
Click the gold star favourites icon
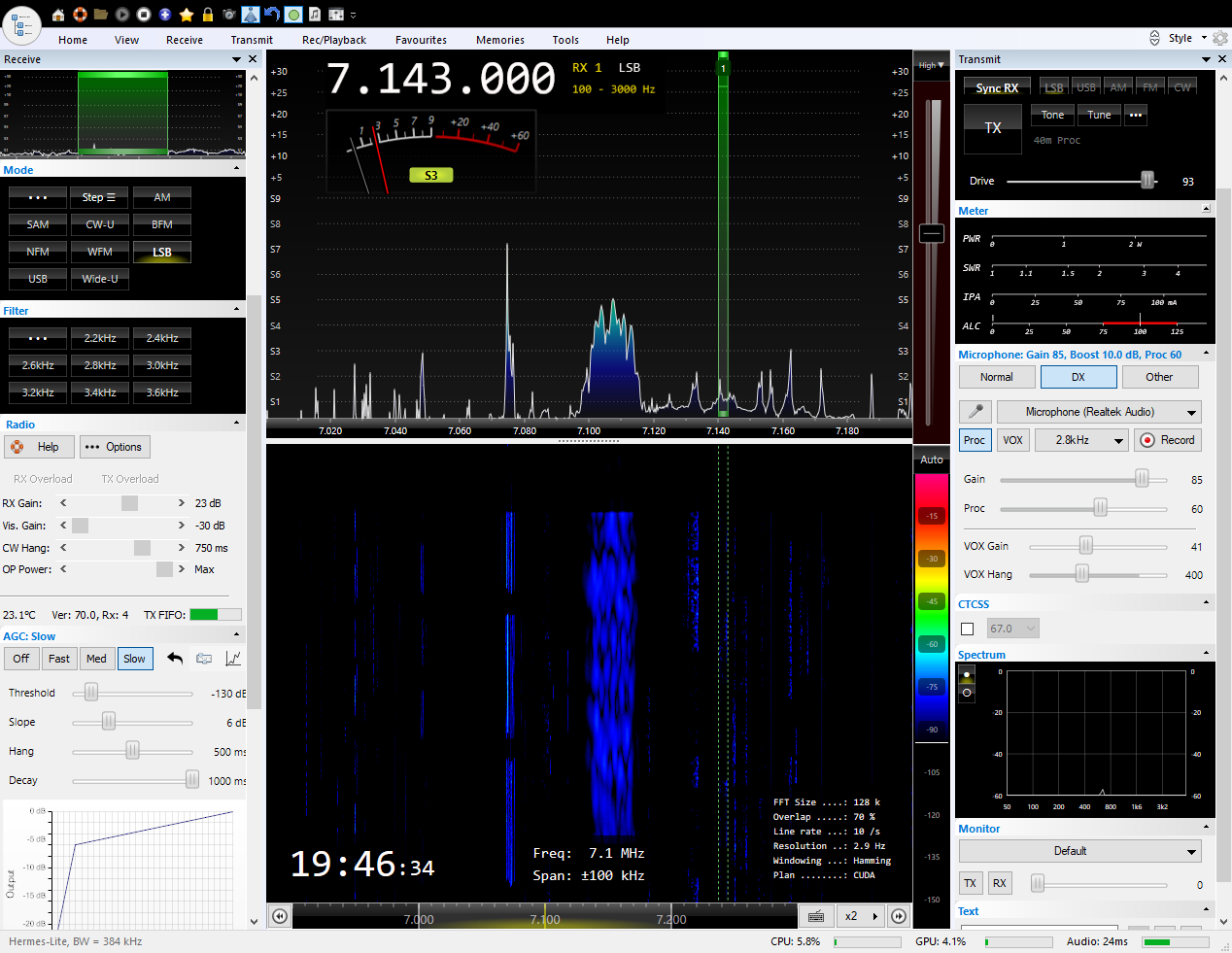pos(187,15)
